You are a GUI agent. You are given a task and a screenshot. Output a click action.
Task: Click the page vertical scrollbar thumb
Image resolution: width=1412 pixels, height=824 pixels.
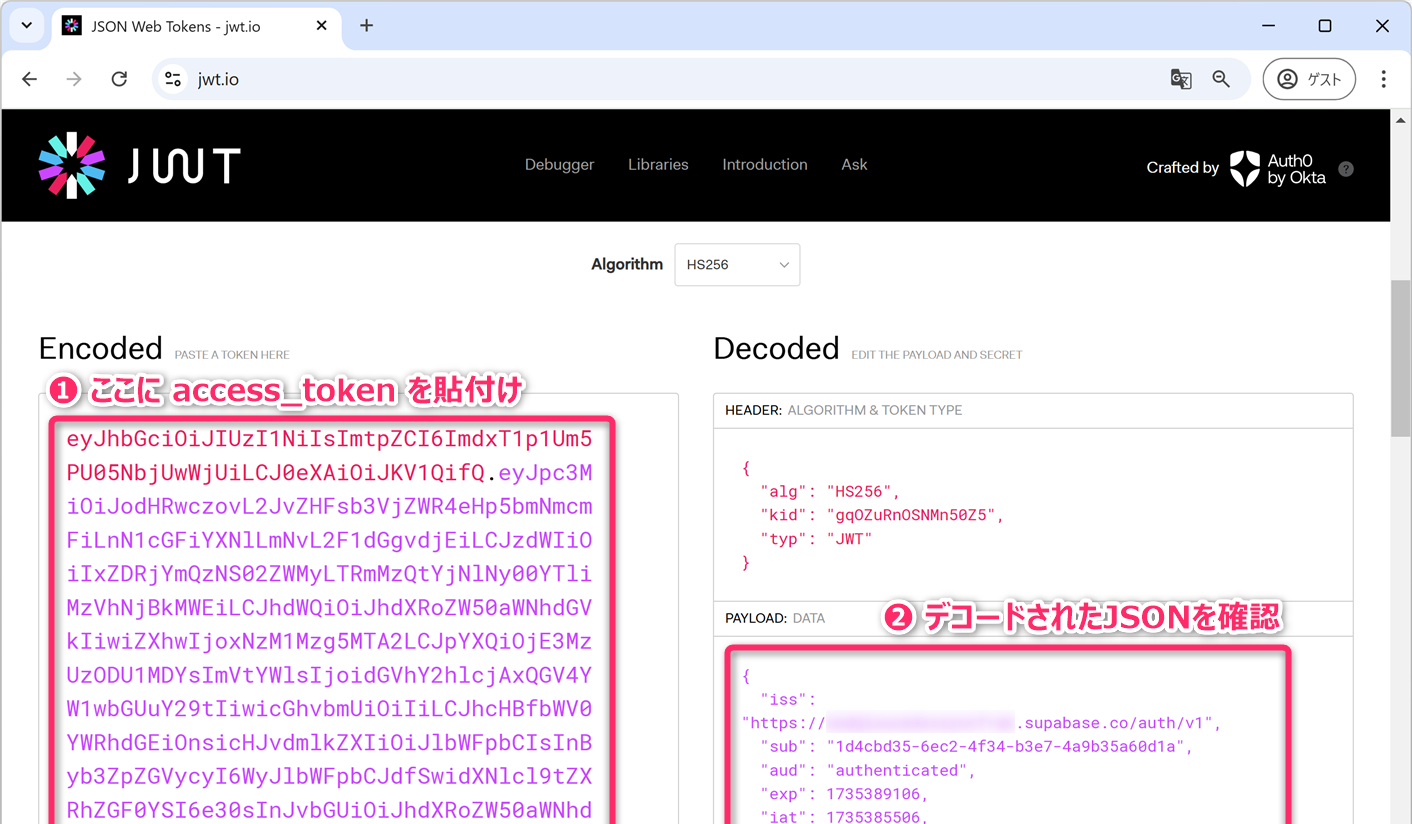(x=1400, y=360)
